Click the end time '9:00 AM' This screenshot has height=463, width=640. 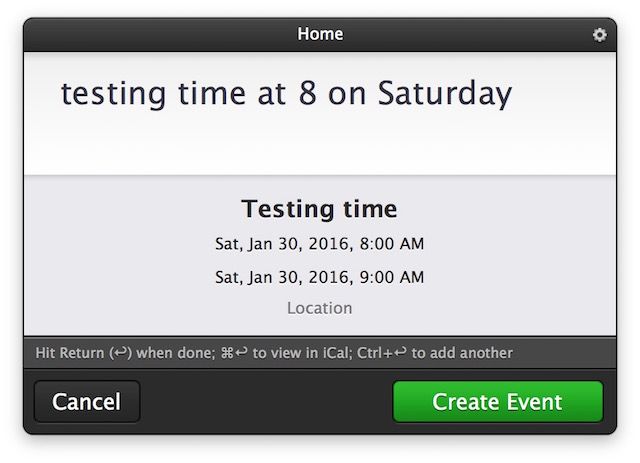point(391,276)
